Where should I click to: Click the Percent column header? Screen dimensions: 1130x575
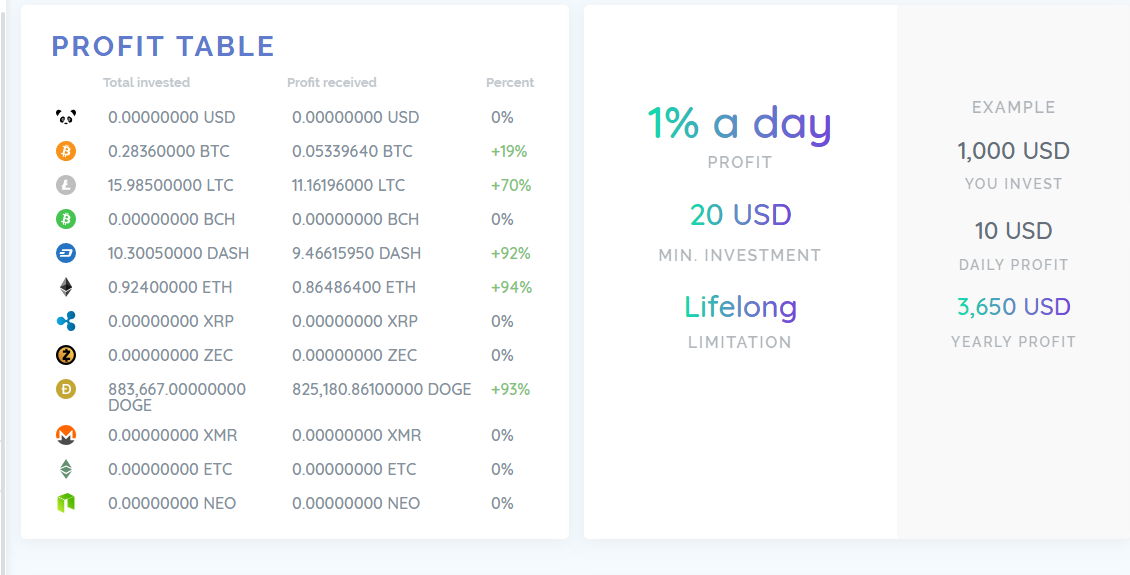(x=510, y=83)
